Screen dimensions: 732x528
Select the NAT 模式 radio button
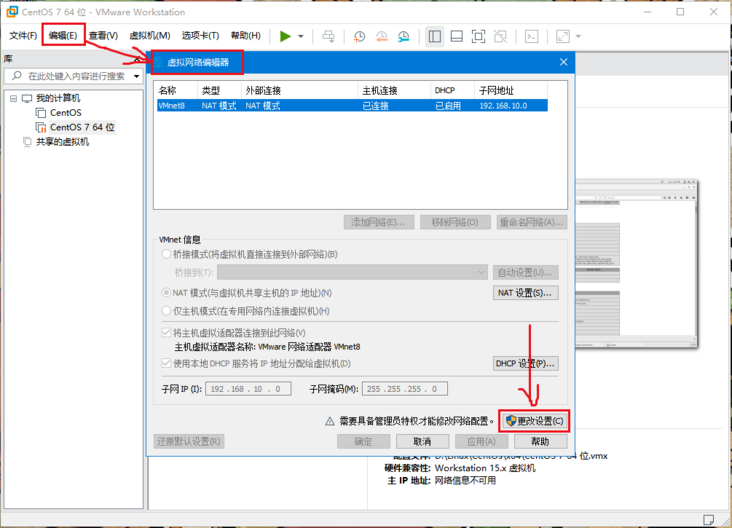point(166,293)
